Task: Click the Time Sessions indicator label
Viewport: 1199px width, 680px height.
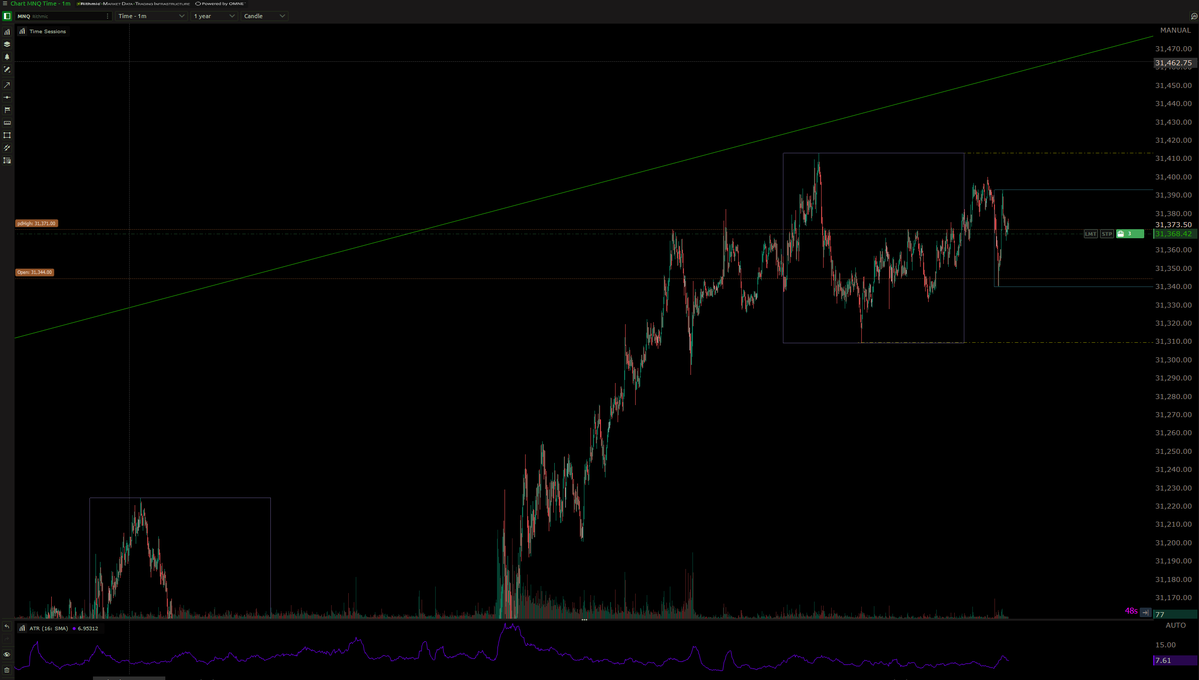Action: click(47, 31)
